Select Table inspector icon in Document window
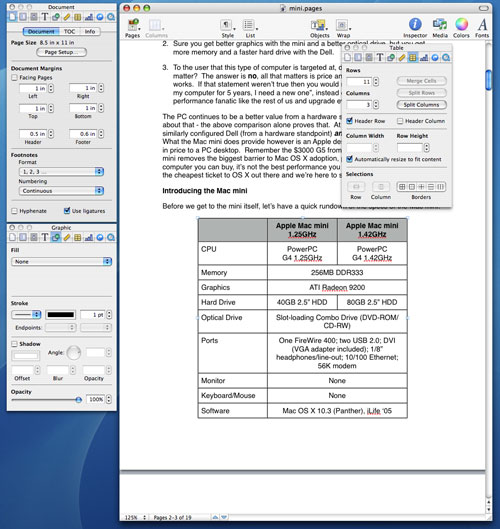 click(78, 17)
